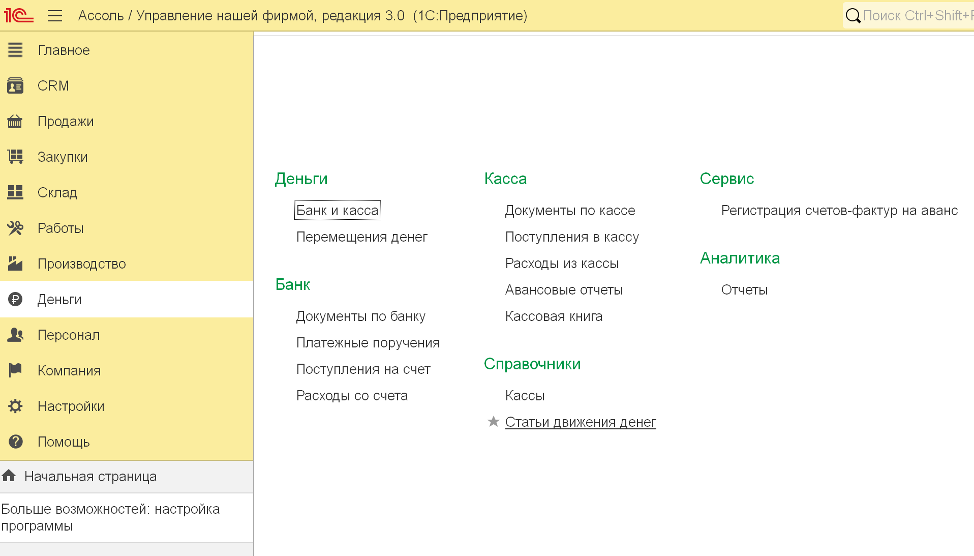
Task: Toggle favorite star for Статьи движения денег
Action: coord(493,422)
